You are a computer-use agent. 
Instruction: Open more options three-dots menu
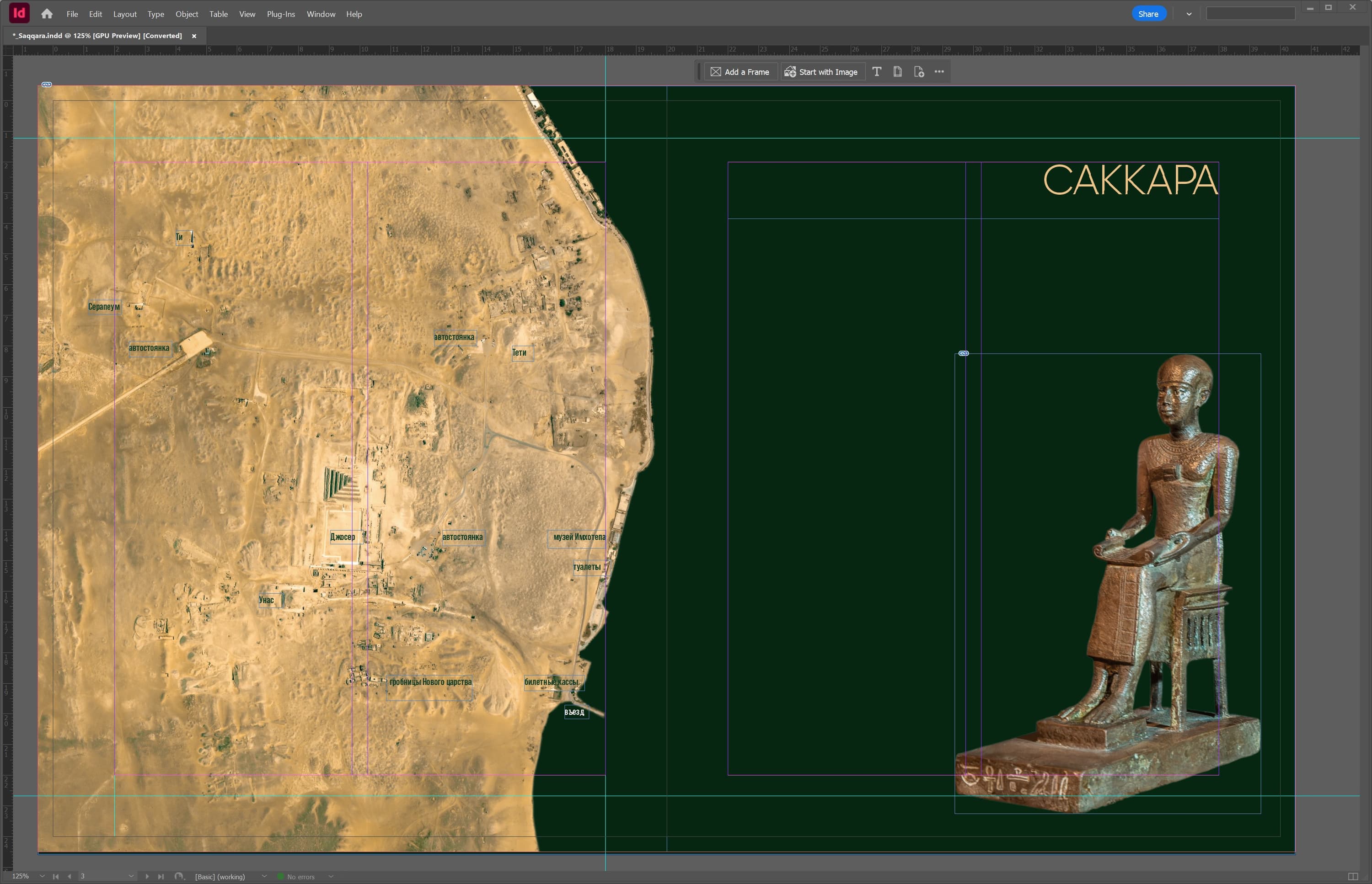click(939, 72)
